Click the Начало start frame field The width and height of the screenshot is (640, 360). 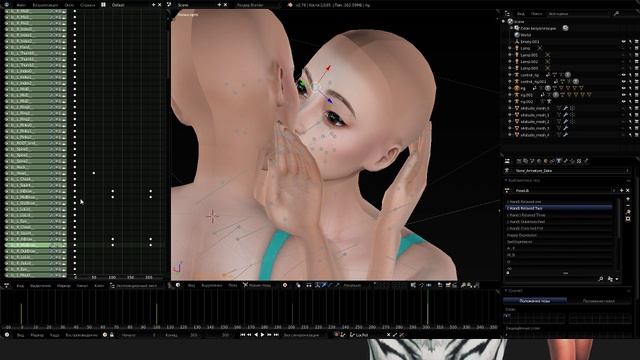(140, 335)
